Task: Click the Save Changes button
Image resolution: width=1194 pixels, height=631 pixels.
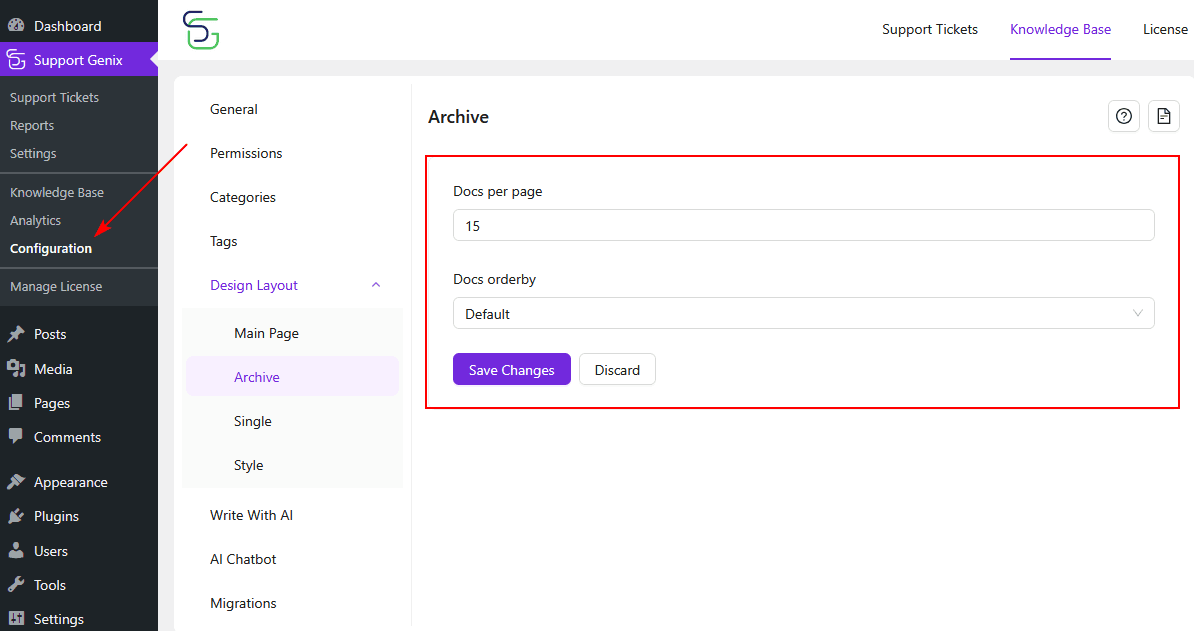Action: [x=511, y=370]
